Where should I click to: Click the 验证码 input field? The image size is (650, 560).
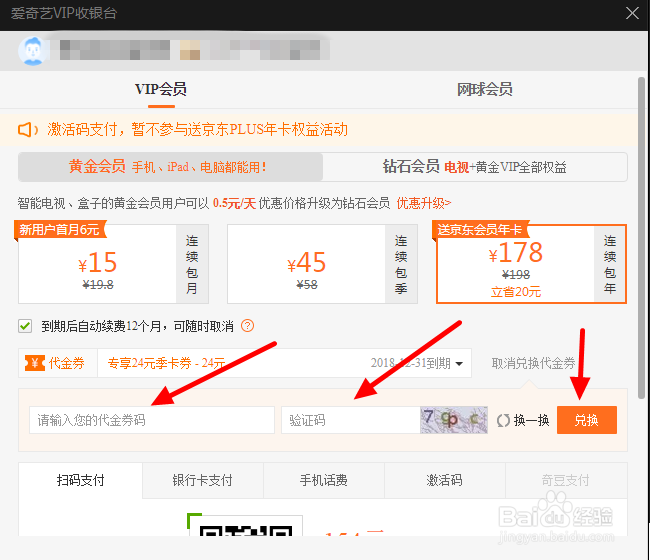click(x=351, y=420)
